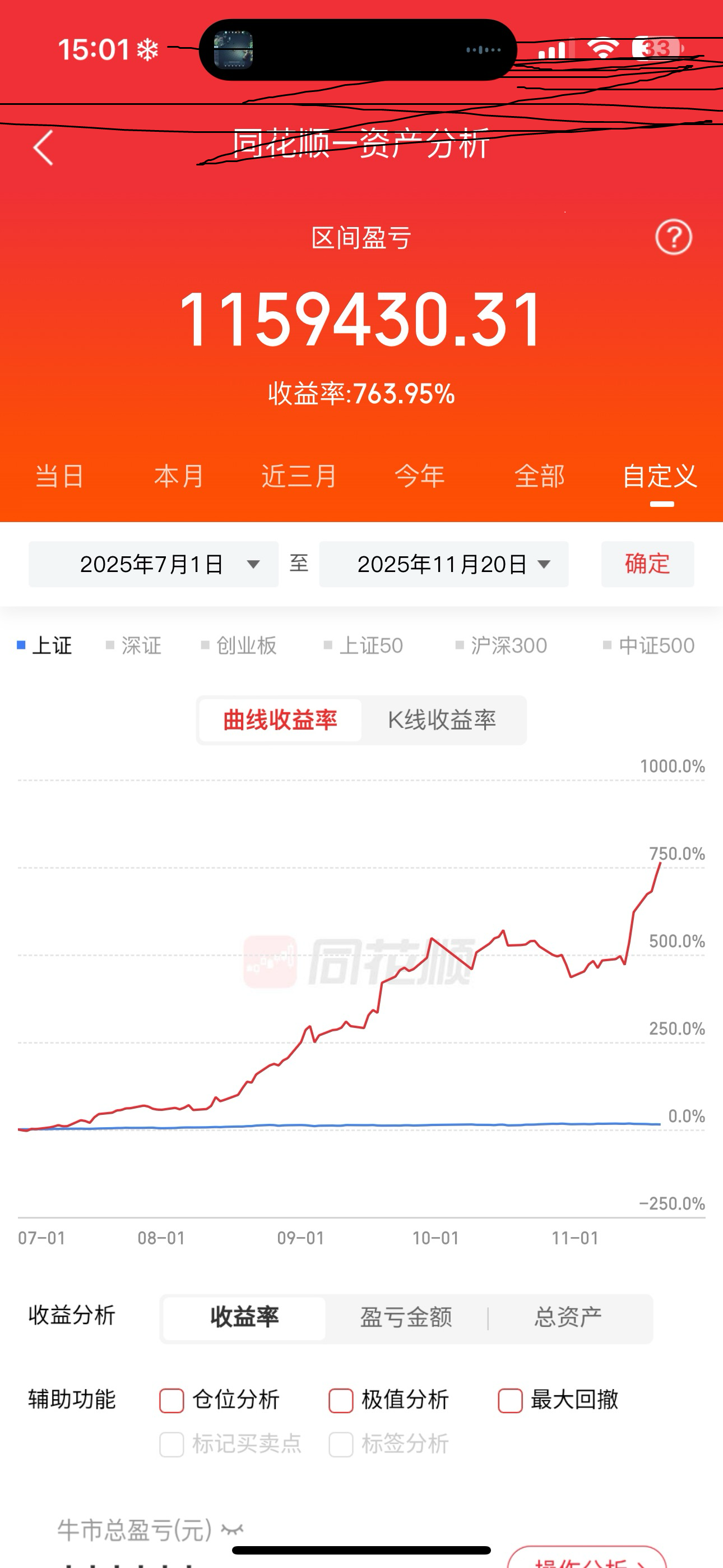Screen dimensions: 723x1568
Task: Switch to the 今年 tab
Action: 419,476
